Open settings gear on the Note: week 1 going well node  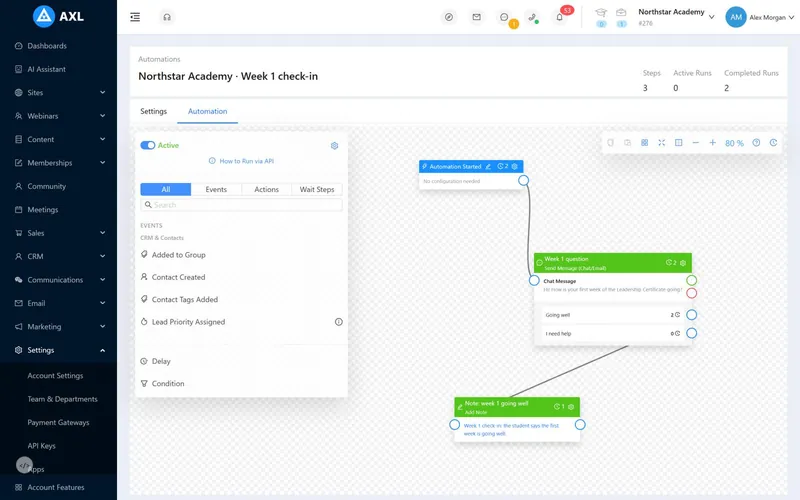click(x=571, y=407)
